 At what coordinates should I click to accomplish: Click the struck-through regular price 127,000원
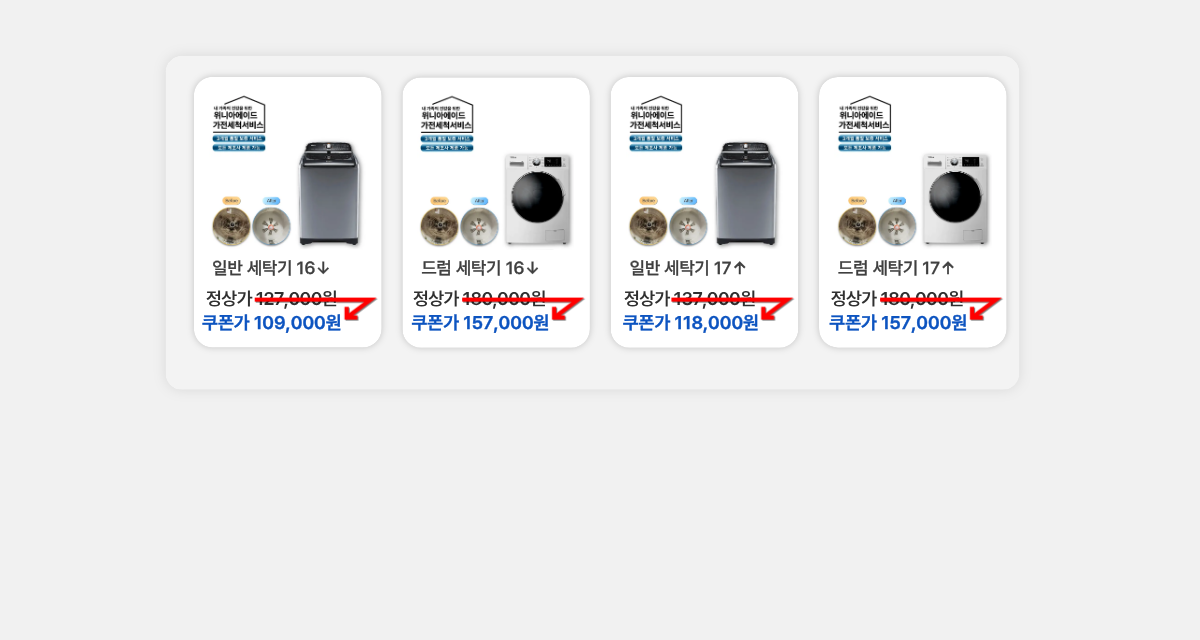point(297,298)
